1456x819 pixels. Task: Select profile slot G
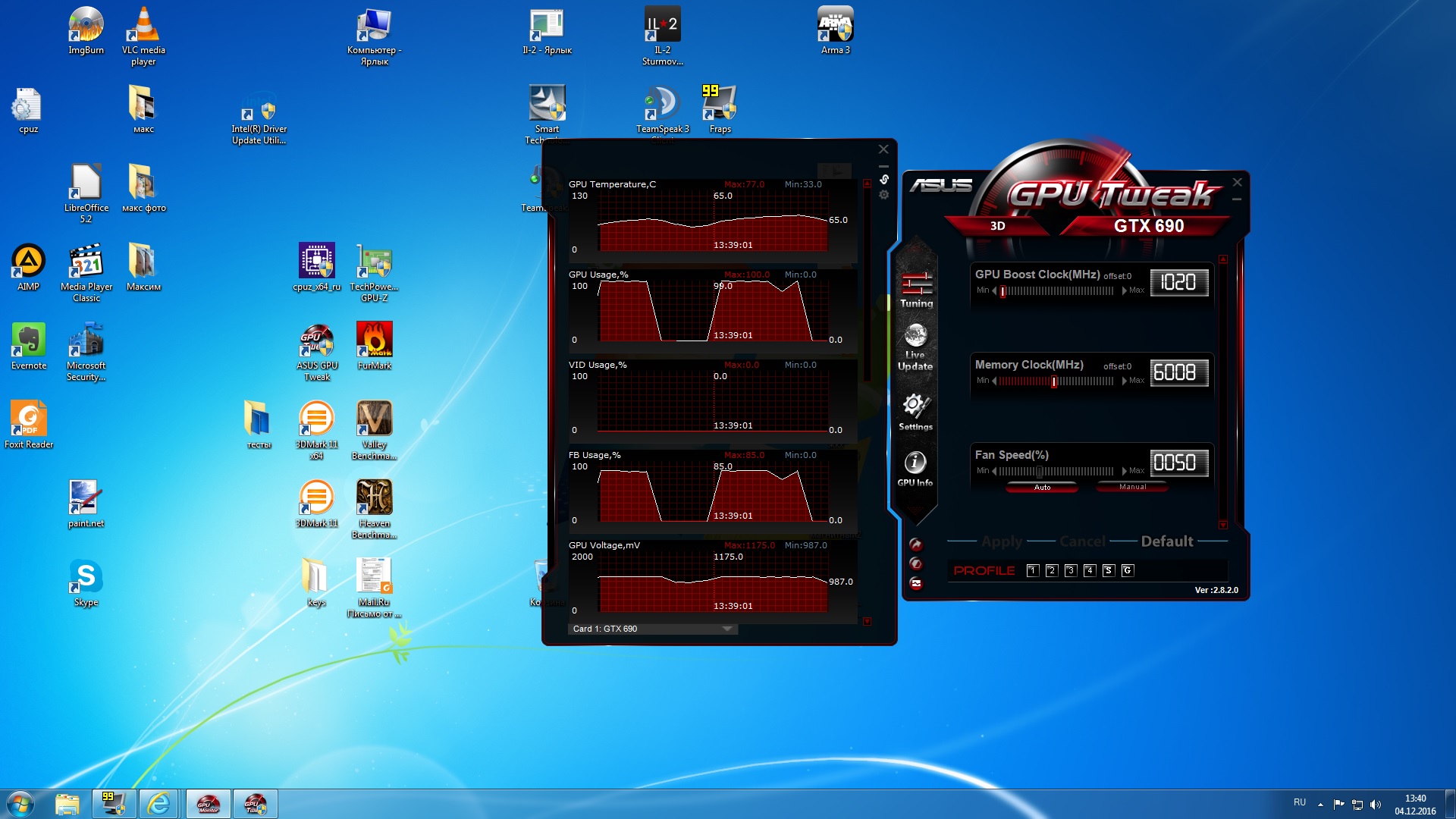tap(1128, 570)
